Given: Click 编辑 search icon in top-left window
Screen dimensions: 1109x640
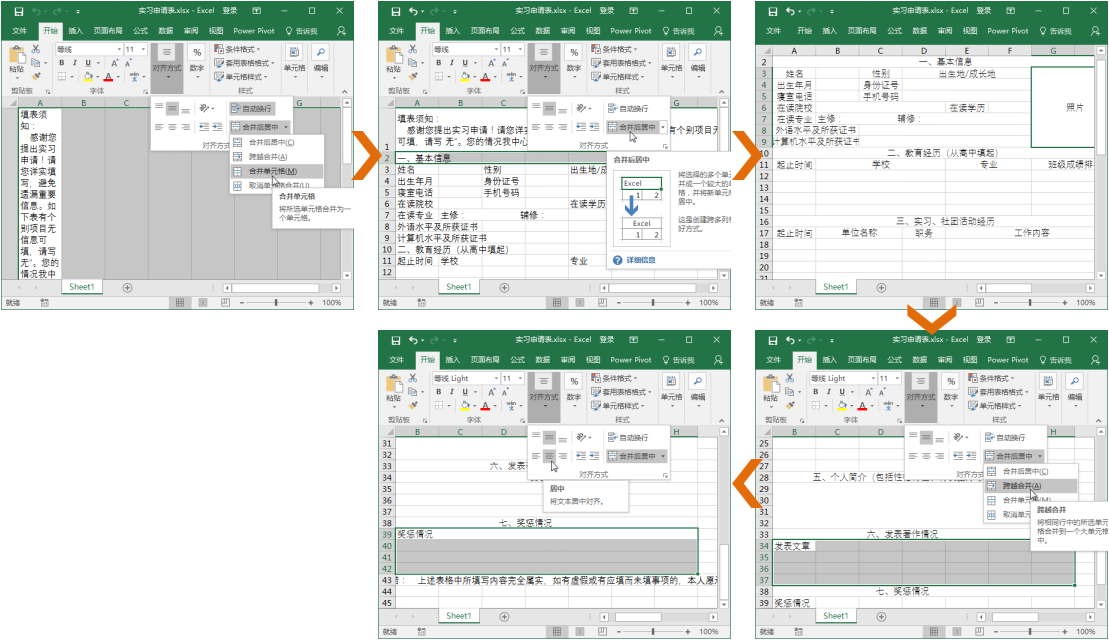Looking at the screenshot, I should (320, 54).
